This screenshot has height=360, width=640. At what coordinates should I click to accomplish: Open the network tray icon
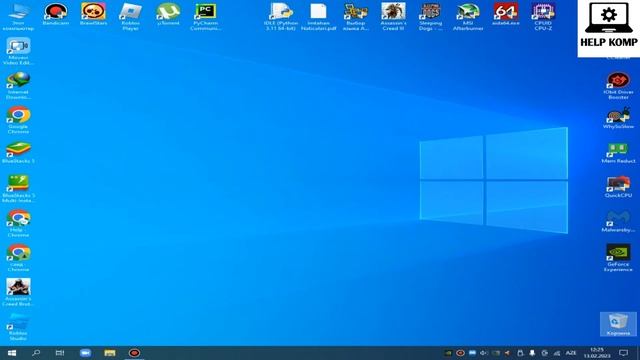click(557, 353)
